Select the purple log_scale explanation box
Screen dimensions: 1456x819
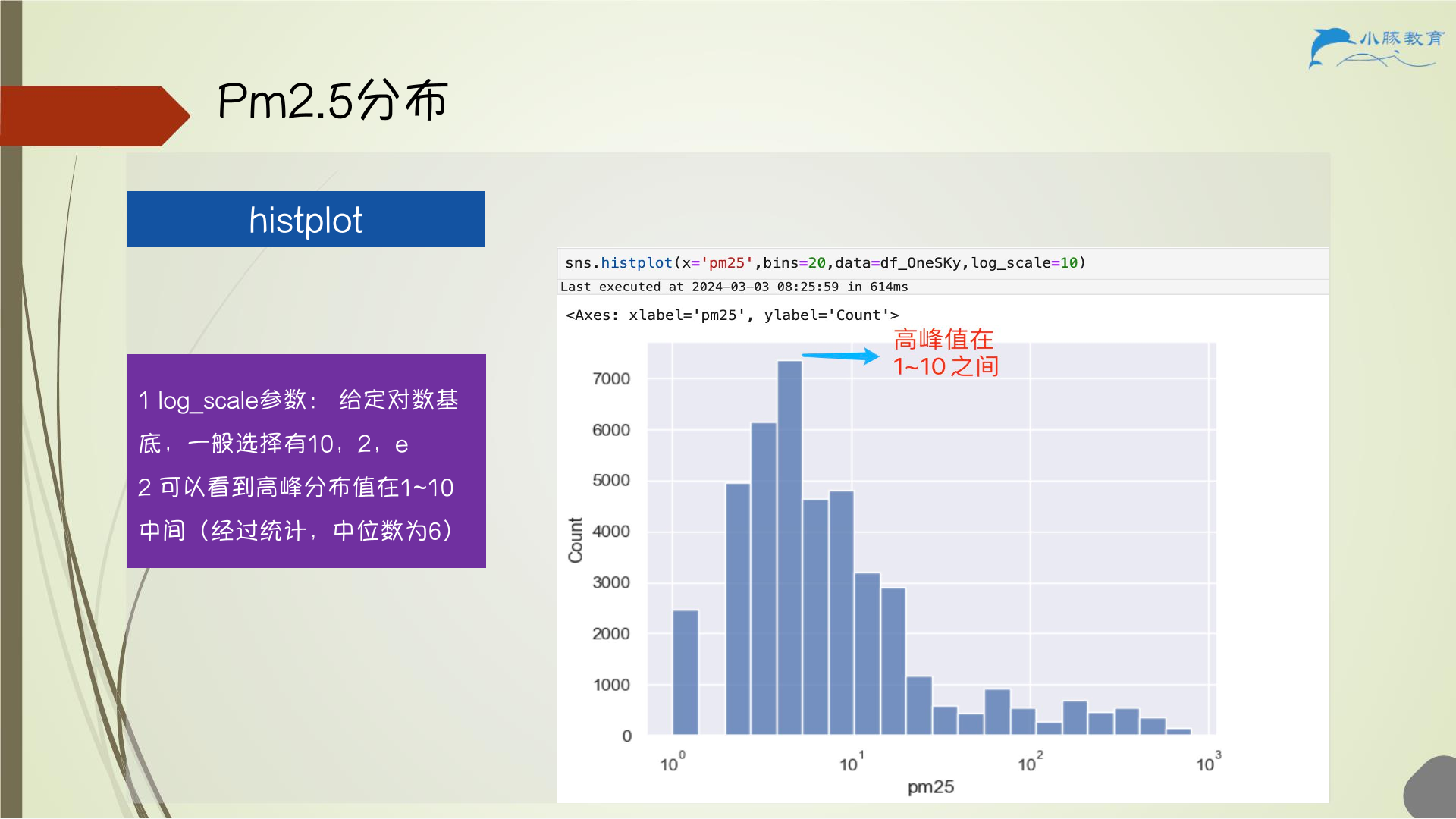tap(306, 461)
